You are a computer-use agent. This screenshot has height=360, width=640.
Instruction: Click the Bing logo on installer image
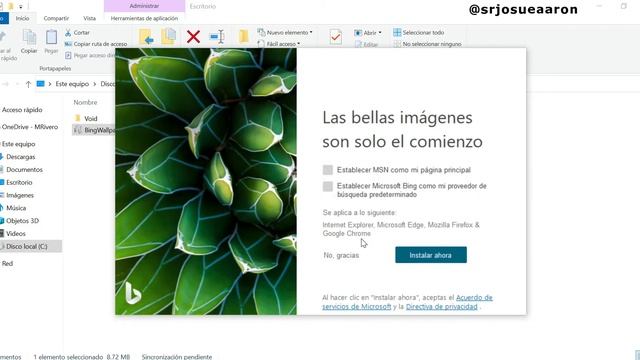(133, 293)
